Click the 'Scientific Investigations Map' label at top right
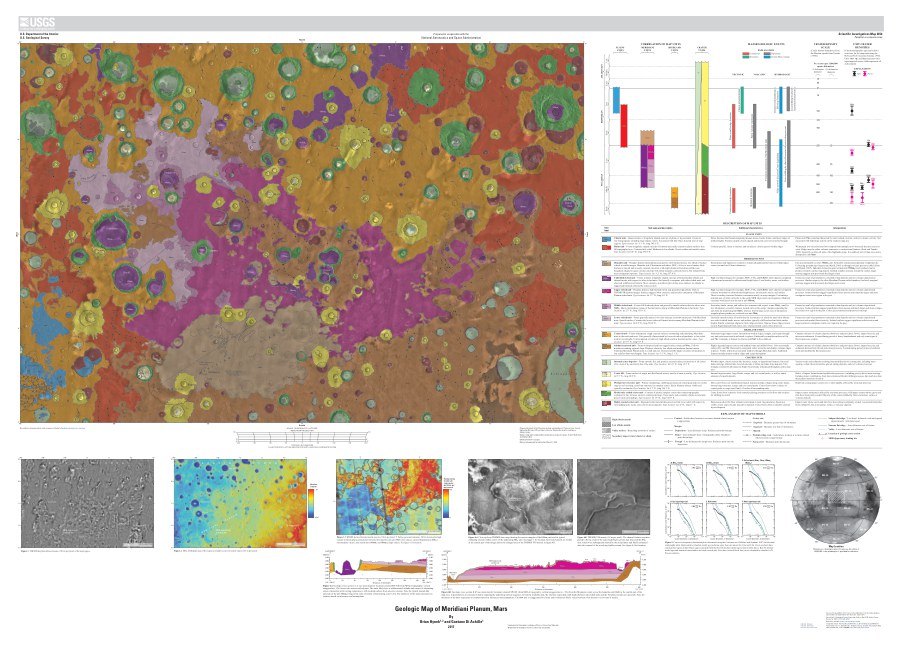 coord(860,34)
